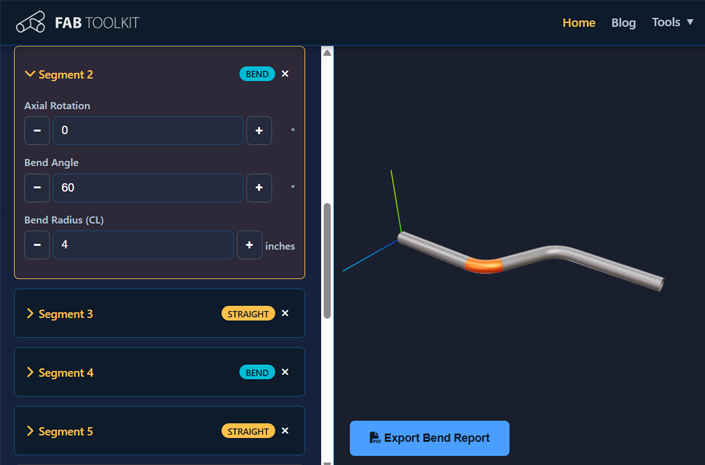Delete Segment 3 with its X icon
This screenshot has height=465, width=705.
285,313
